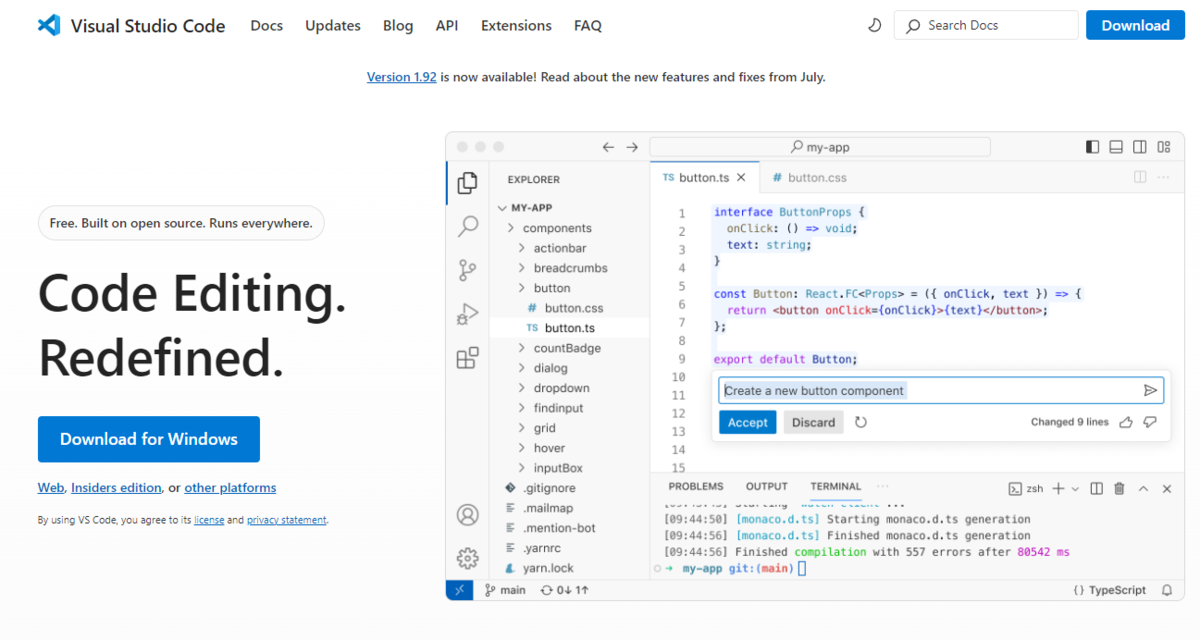
Task: Open the Updates menu item
Action: coord(333,25)
